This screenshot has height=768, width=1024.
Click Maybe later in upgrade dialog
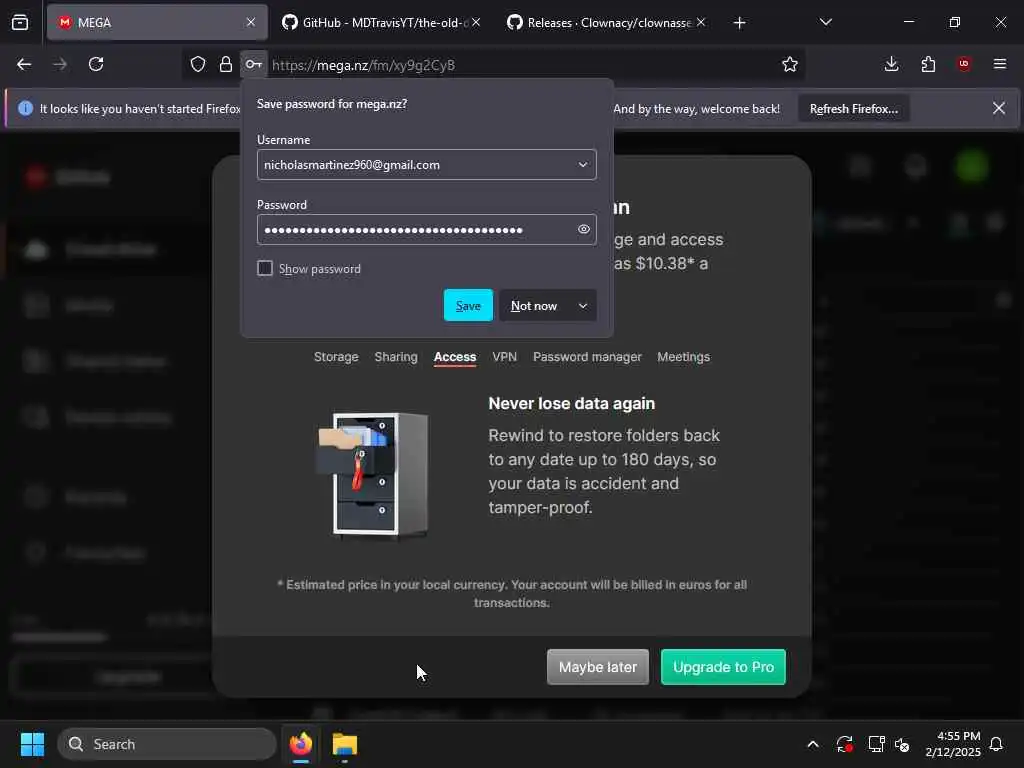pyautogui.click(x=598, y=667)
